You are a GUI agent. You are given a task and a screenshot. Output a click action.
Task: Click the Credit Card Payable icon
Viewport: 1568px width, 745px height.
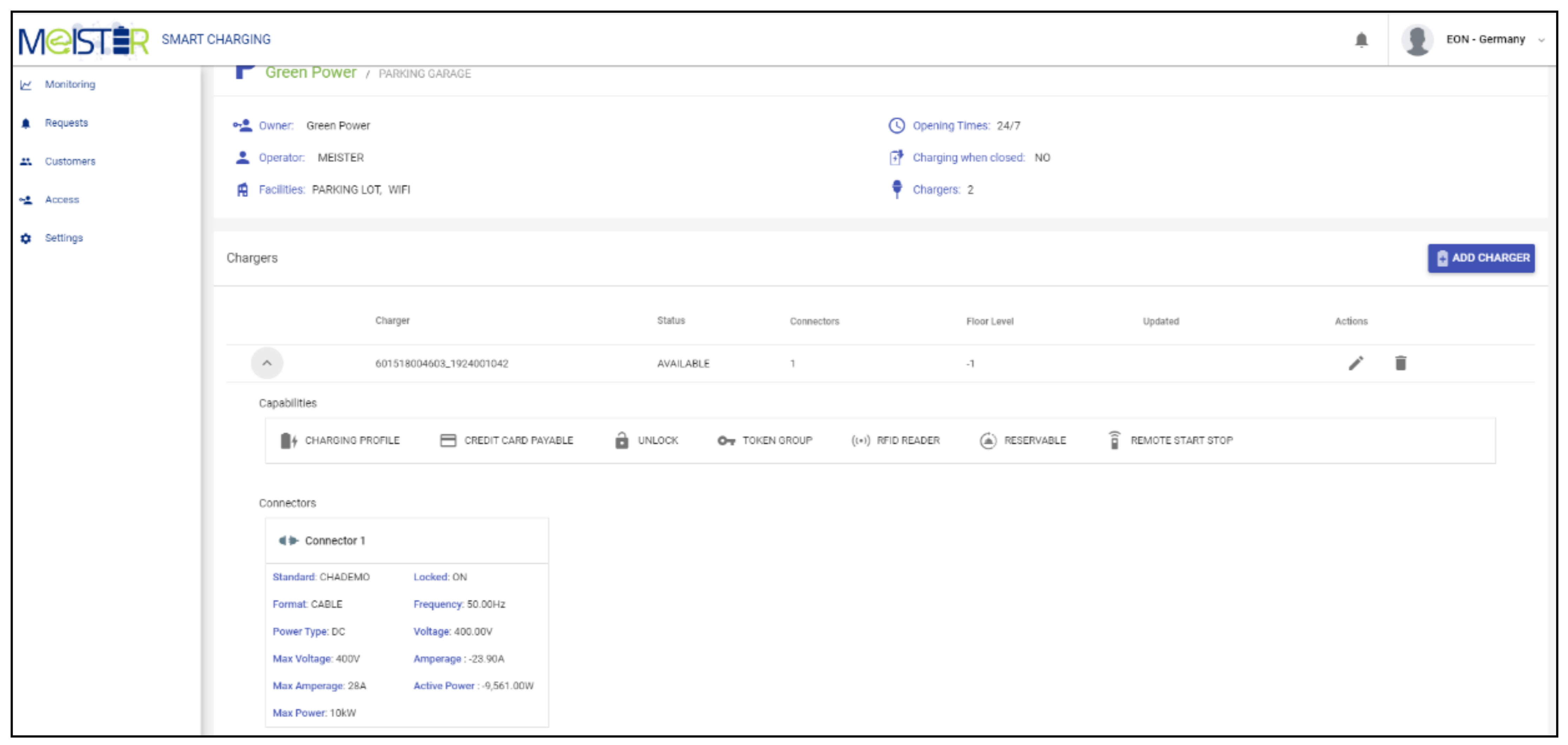(x=448, y=440)
